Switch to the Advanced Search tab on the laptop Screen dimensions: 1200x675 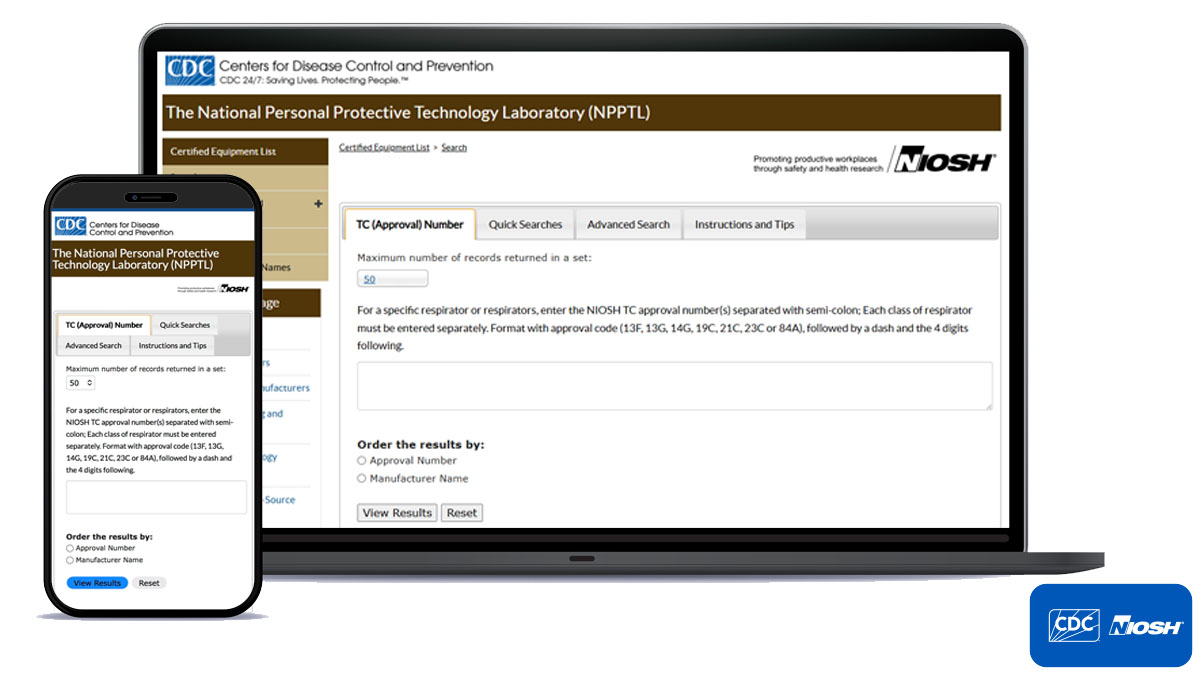(629, 224)
